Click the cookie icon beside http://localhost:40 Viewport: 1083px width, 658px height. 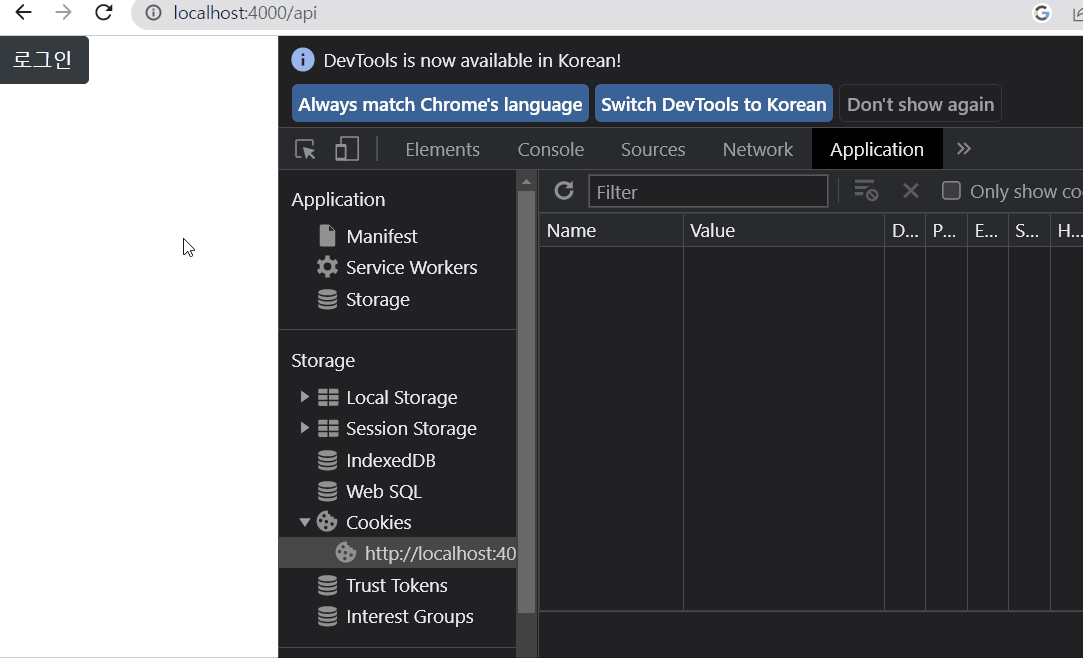(346, 553)
